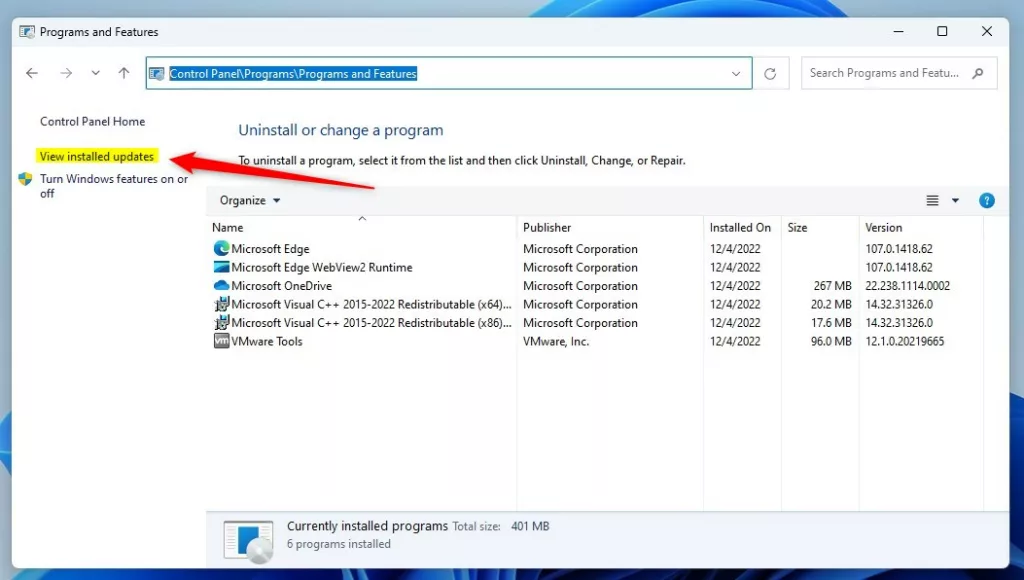
Task: Click the search magnifier icon
Action: coord(978,73)
